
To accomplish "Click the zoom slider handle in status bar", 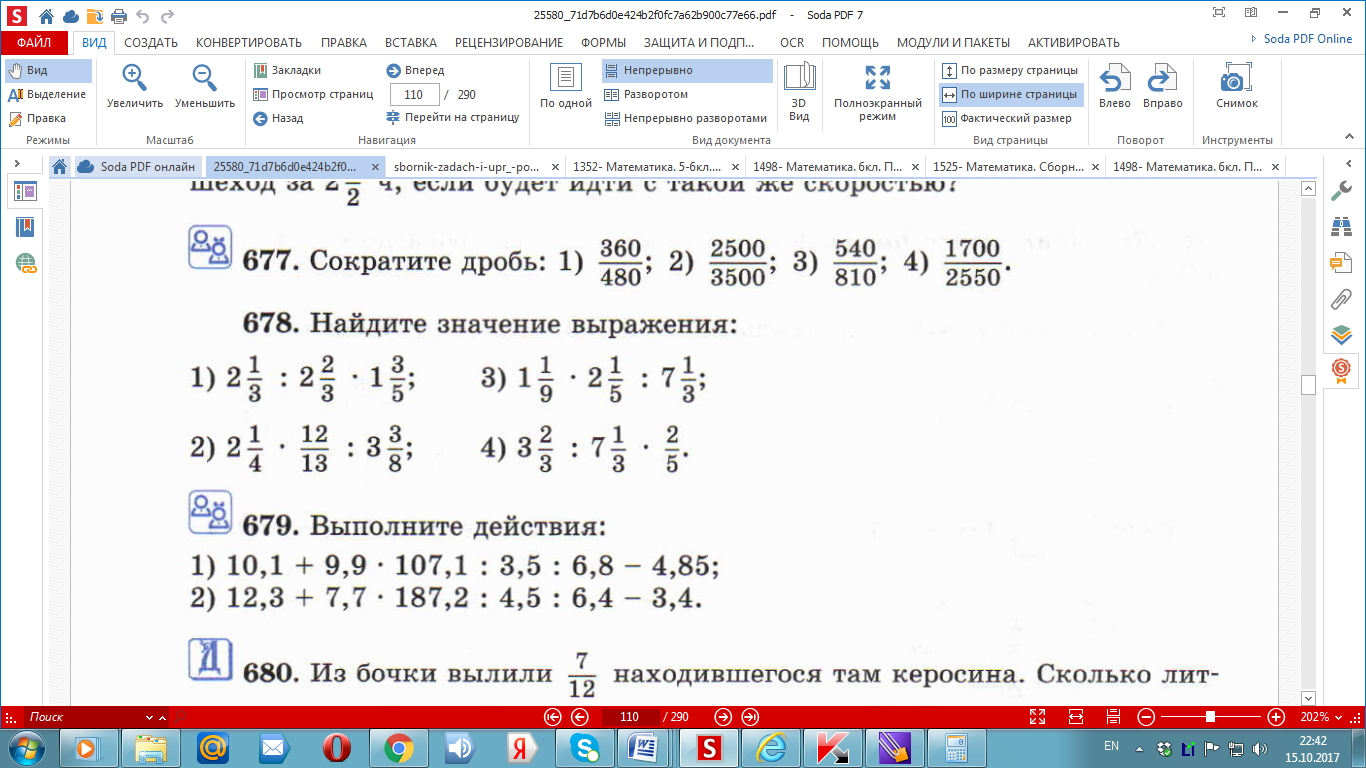I will point(1211,717).
